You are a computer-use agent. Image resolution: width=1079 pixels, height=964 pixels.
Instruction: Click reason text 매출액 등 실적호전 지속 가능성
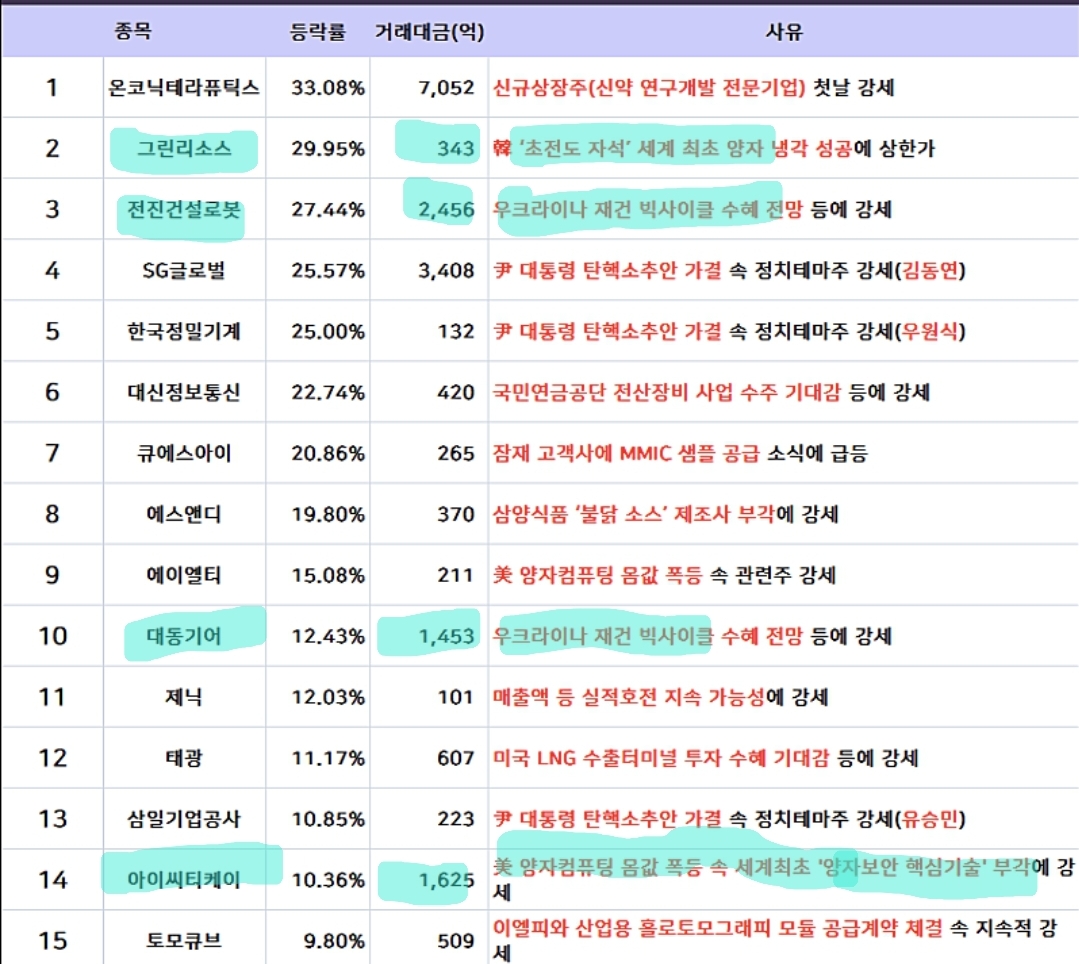pyautogui.click(x=628, y=697)
